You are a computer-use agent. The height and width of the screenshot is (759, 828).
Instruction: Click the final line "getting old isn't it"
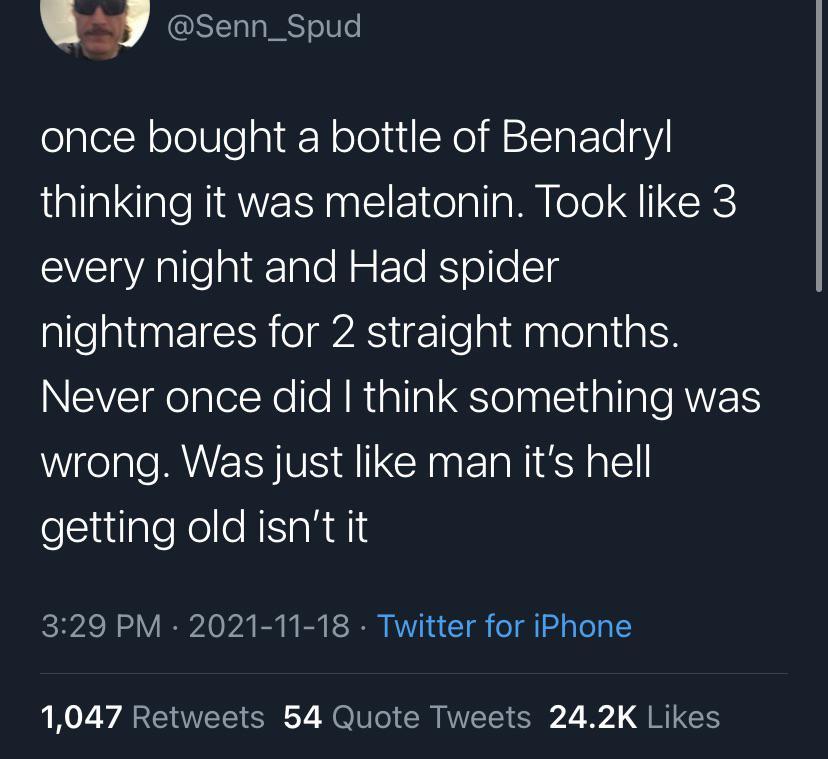[x=204, y=527]
